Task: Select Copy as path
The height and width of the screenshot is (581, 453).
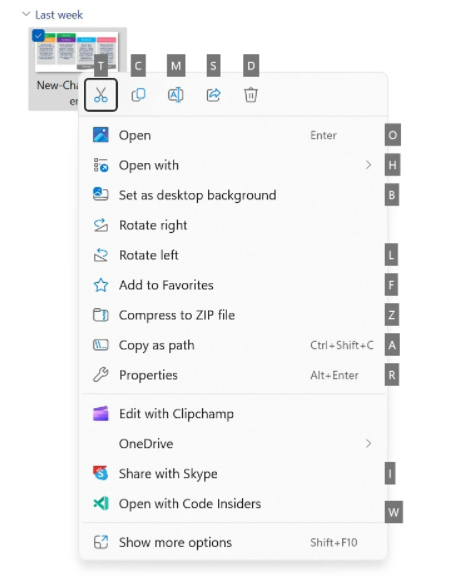Action: click(233, 345)
